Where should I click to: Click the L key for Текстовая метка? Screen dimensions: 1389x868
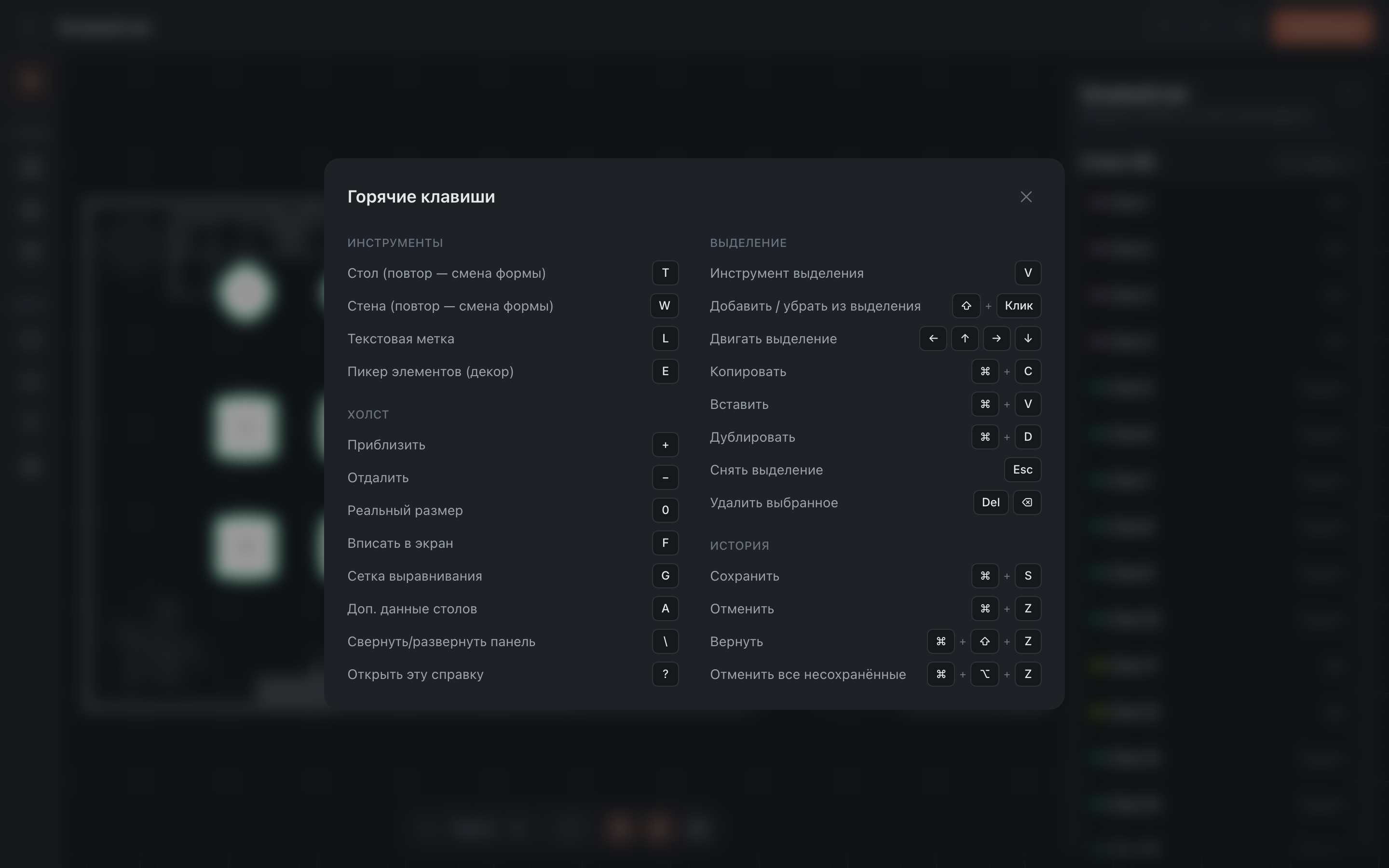(x=665, y=339)
